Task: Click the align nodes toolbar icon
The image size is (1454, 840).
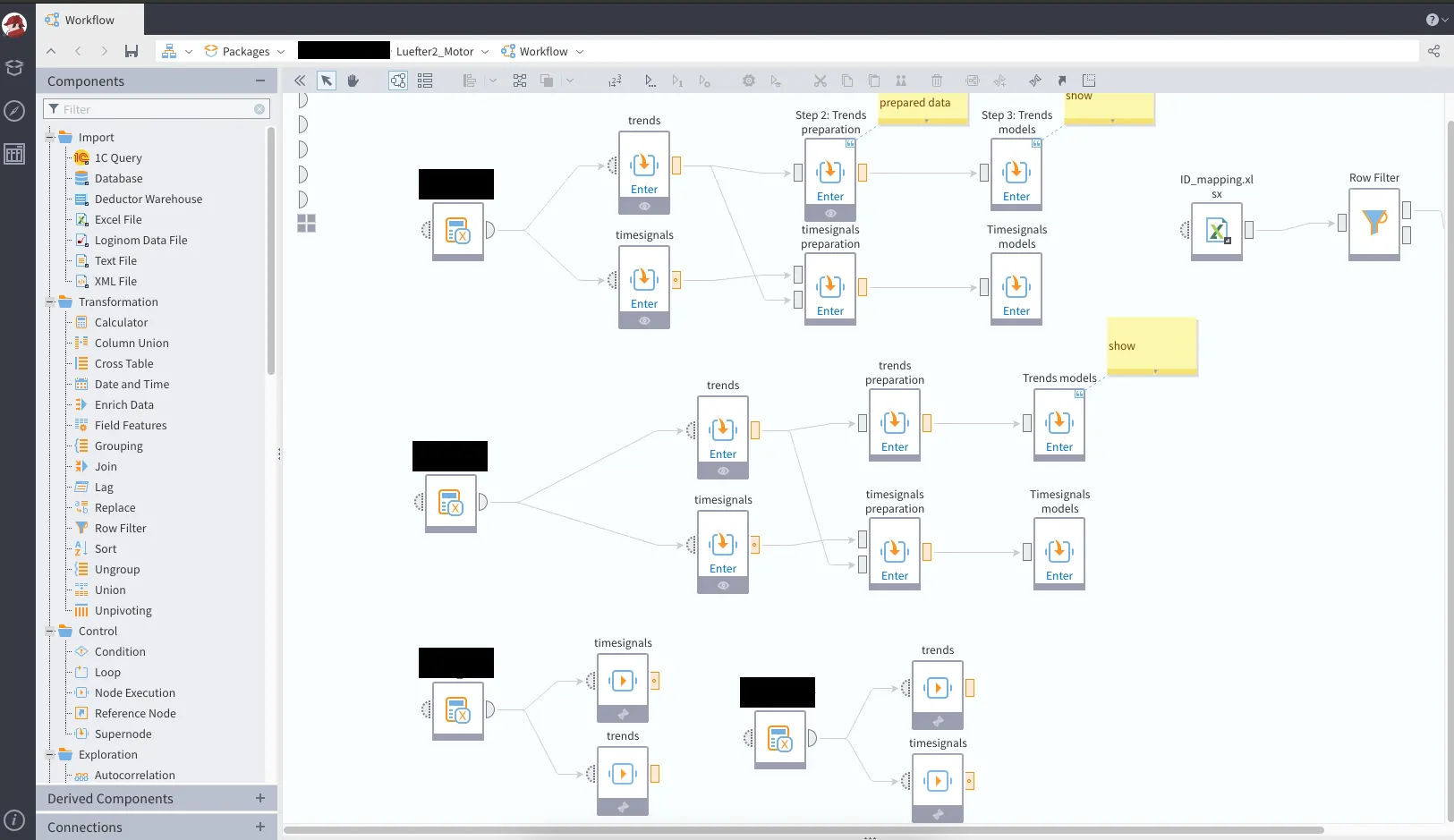Action: pos(470,81)
